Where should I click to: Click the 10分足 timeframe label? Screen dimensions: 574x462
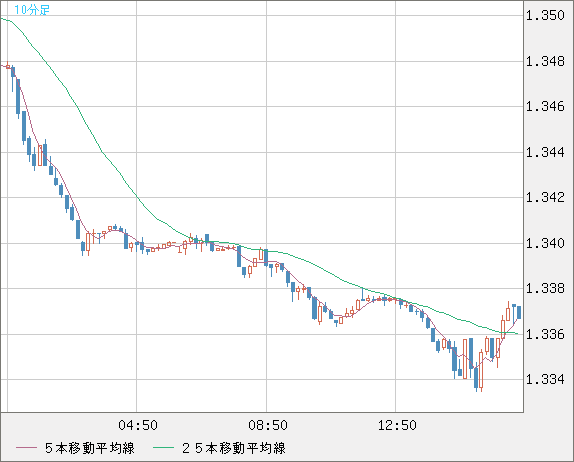click(x=32, y=10)
